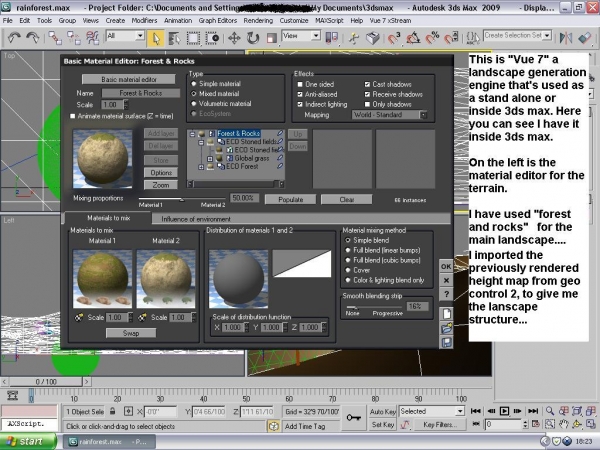Expand the Global grass tree node
The height and width of the screenshot is (450, 600).
(210, 158)
